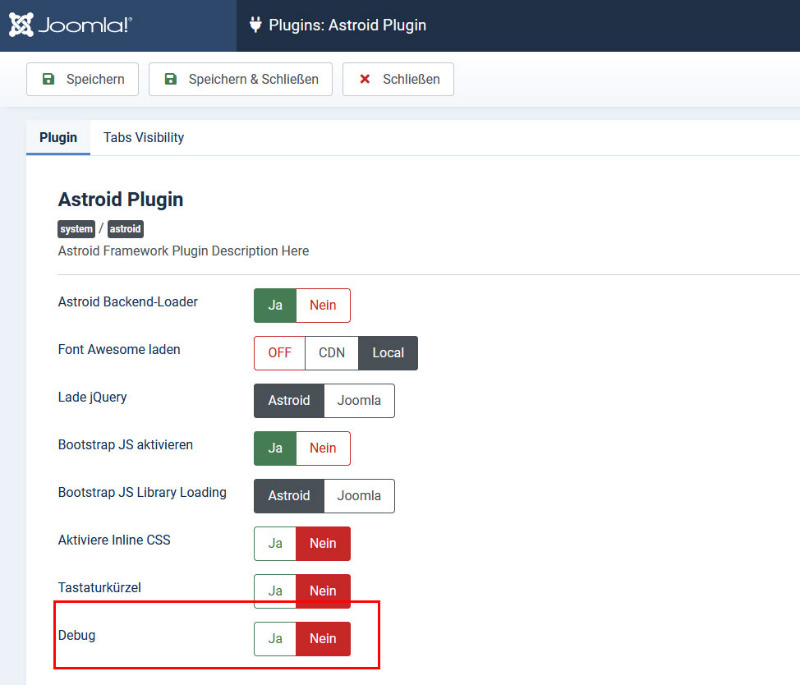Turn Font Awesome laden OFF
The height and width of the screenshot is (685, 800).
tap(280, 352)
